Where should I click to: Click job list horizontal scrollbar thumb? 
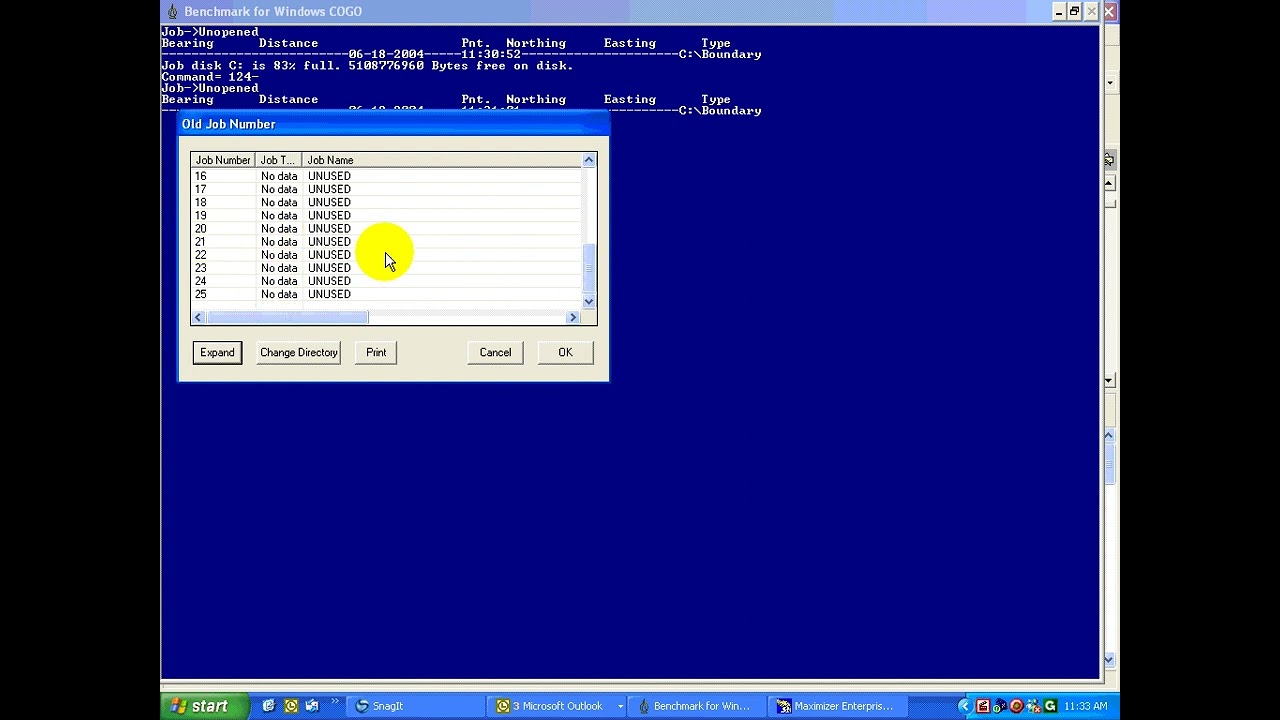(287, 317)
